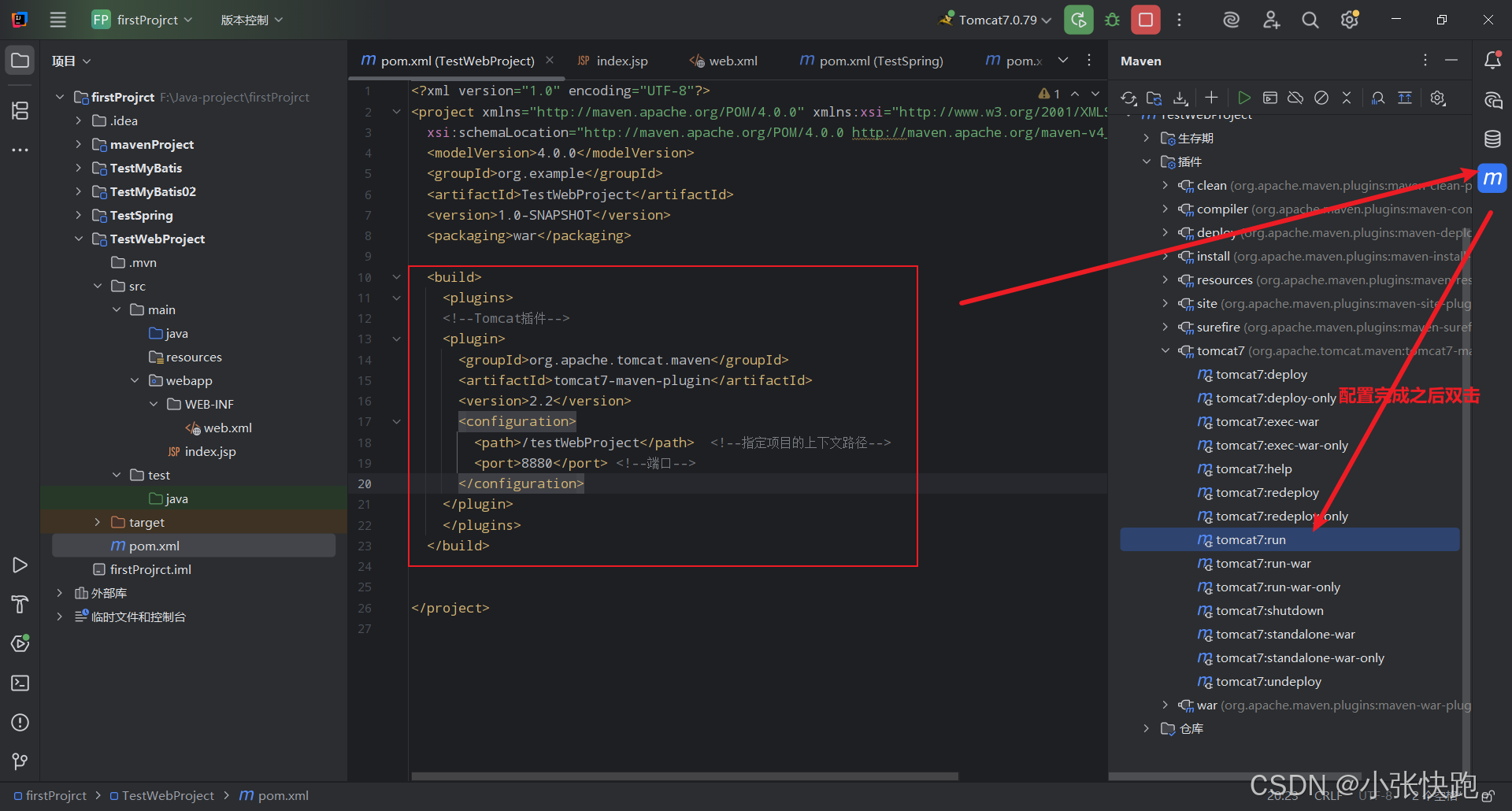Image resolution: width=1512 pixels, height=811 pixels.
Task: Open Database tool window
Action: coord(1492,139)
